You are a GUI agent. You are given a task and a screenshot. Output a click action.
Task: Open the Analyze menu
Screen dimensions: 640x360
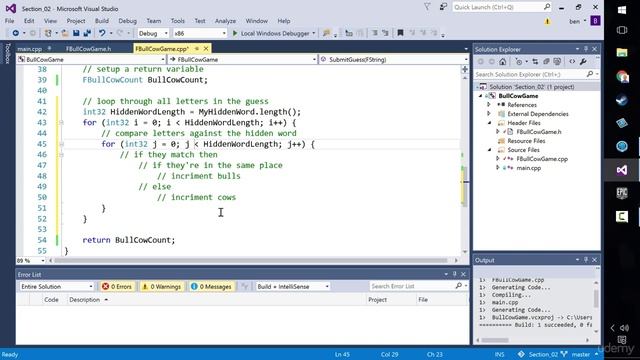[225, 21]
